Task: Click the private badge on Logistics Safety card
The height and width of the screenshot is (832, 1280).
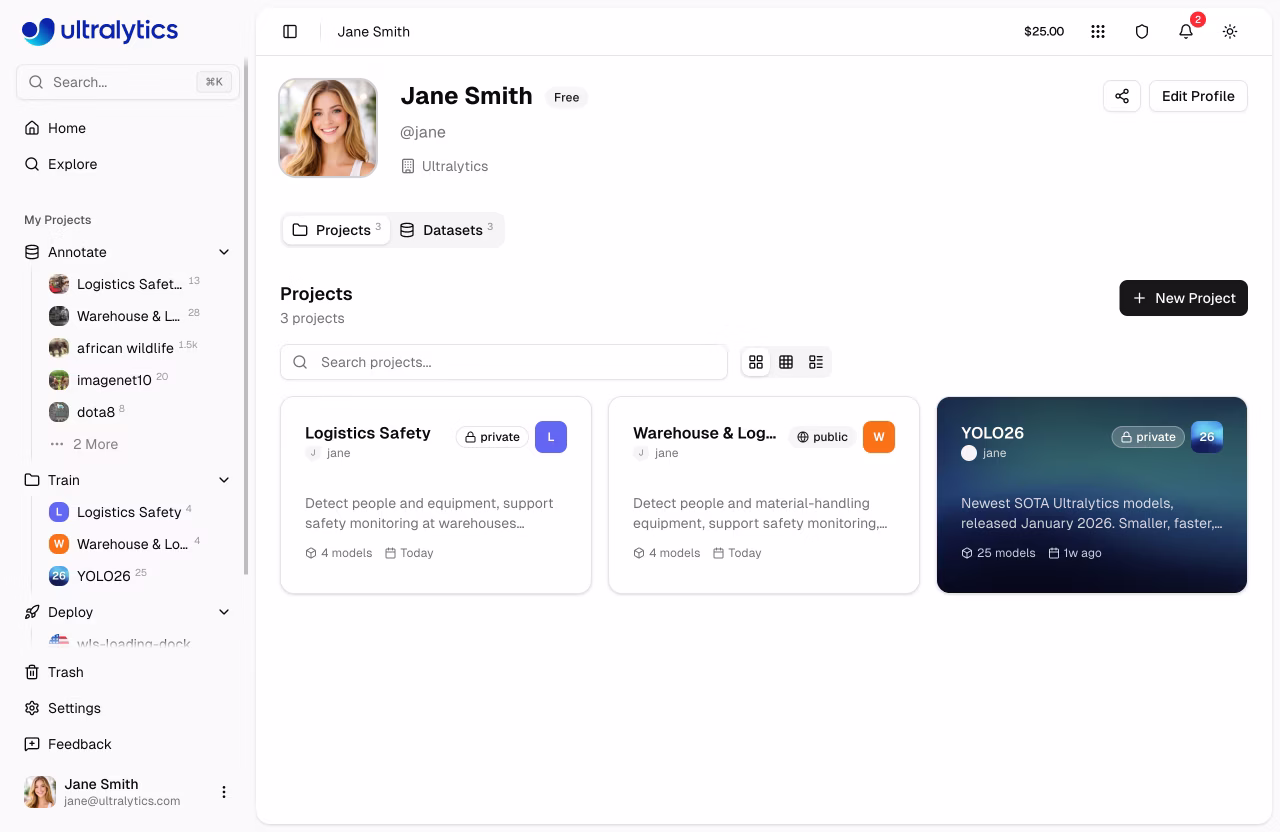Action: [x=492, y=437]
